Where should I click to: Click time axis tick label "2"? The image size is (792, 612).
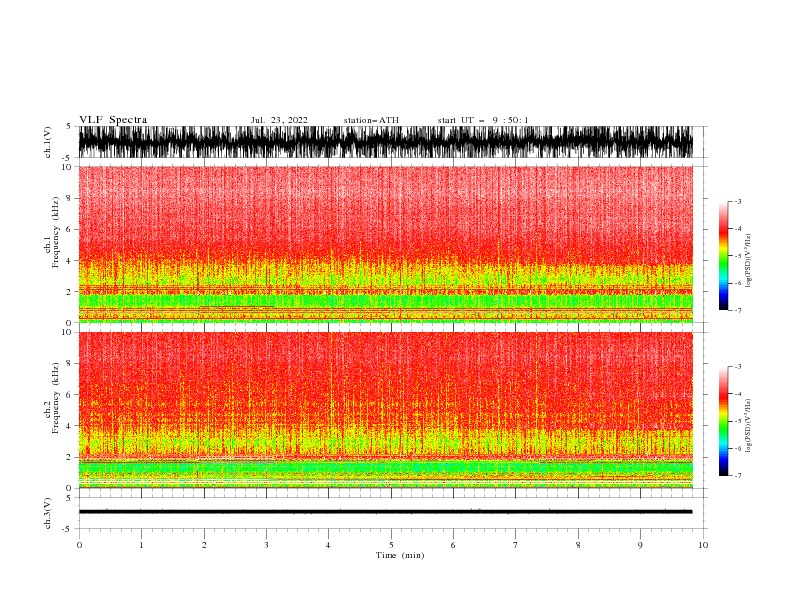(204, 545)
